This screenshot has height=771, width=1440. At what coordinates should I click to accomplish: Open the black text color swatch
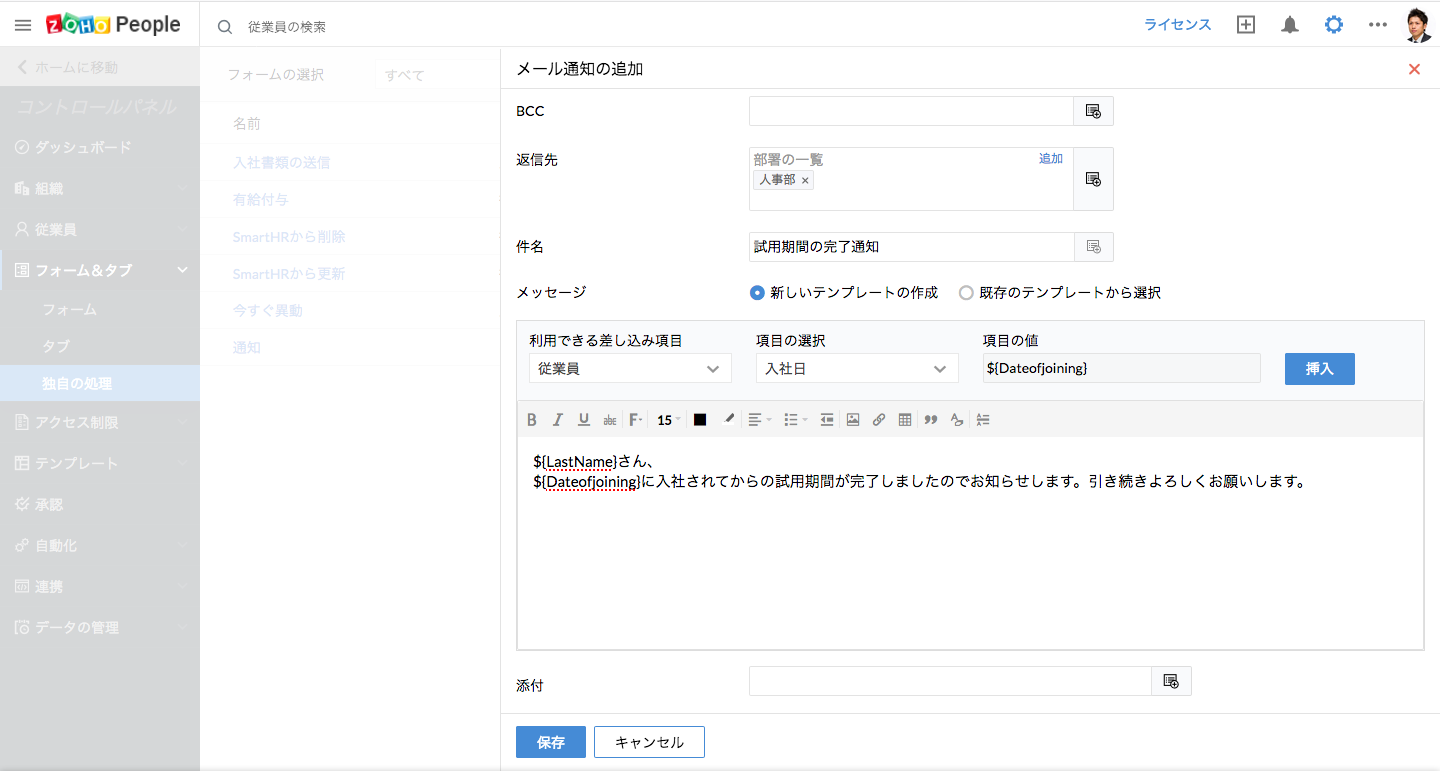click(x=700, y=420)
